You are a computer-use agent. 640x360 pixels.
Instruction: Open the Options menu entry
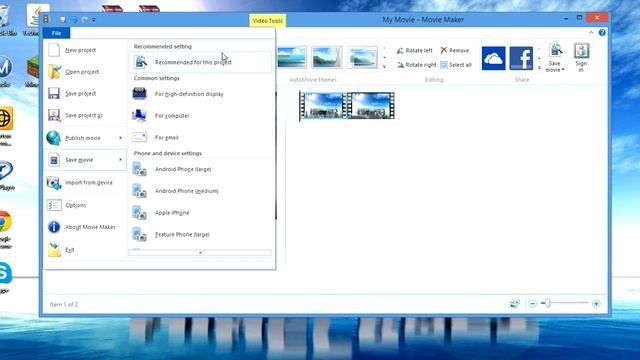(x=84, y=205)
